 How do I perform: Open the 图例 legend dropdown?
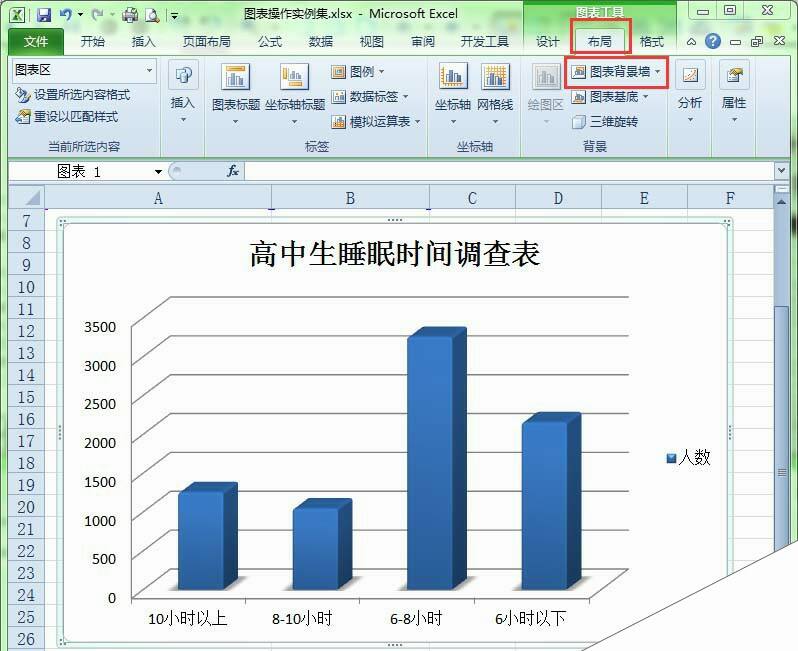click(x=358, y=72)
